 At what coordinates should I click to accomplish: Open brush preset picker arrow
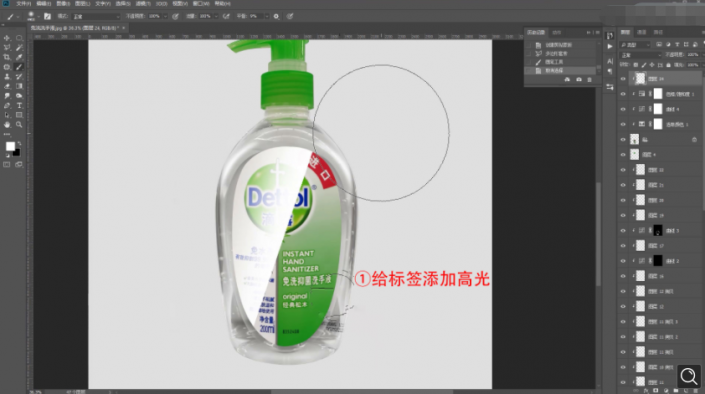coord(39,17)
